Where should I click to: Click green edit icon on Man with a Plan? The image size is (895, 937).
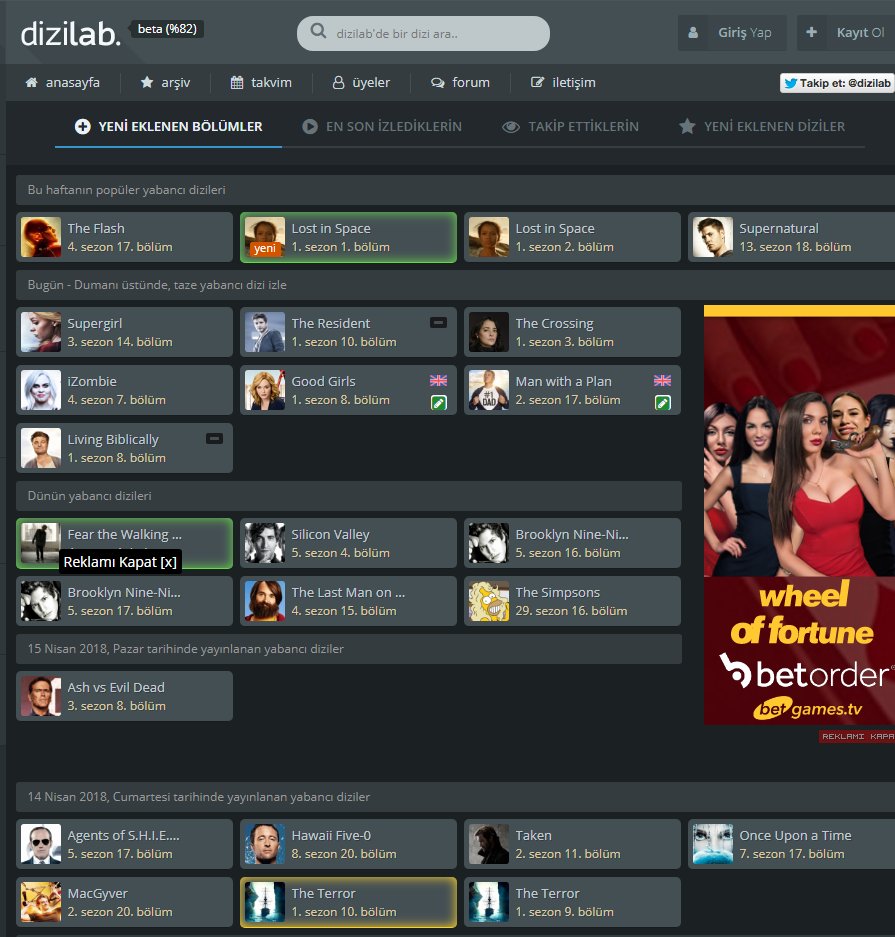(663, 403)
